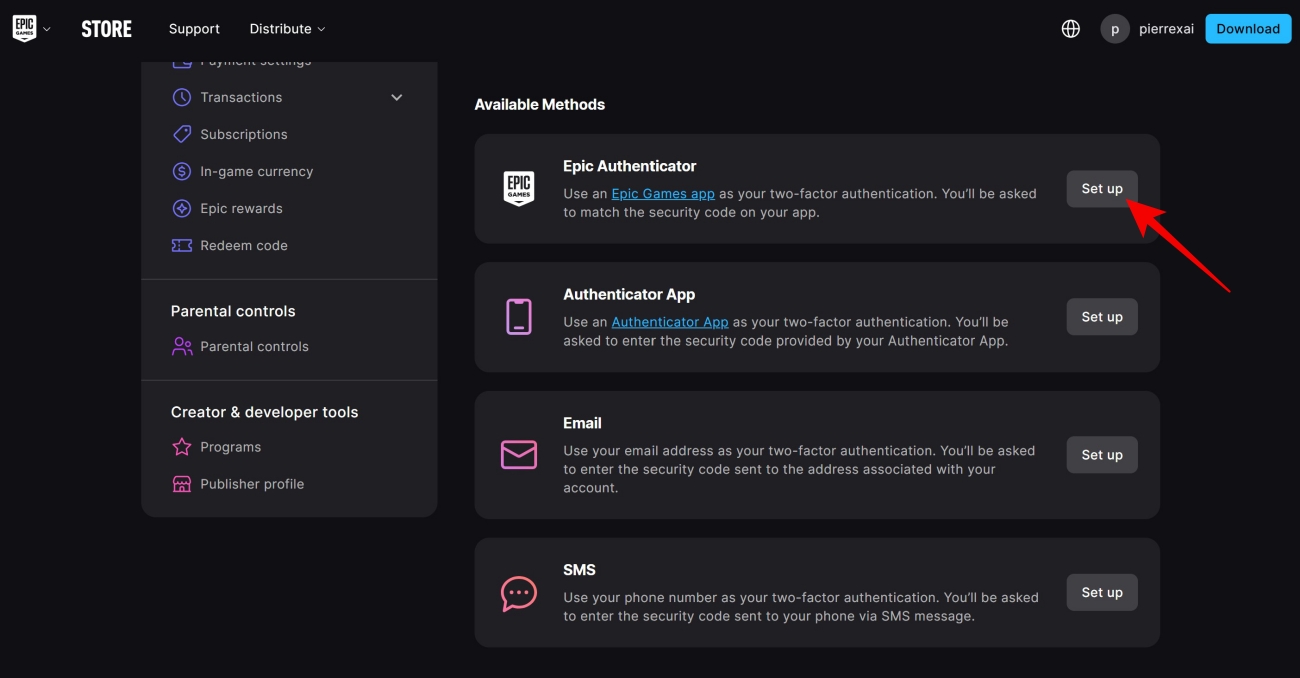
Task: Set up Epic Authenticator two-factor method
Action: pyautogui.click(x=1102, y=188)
